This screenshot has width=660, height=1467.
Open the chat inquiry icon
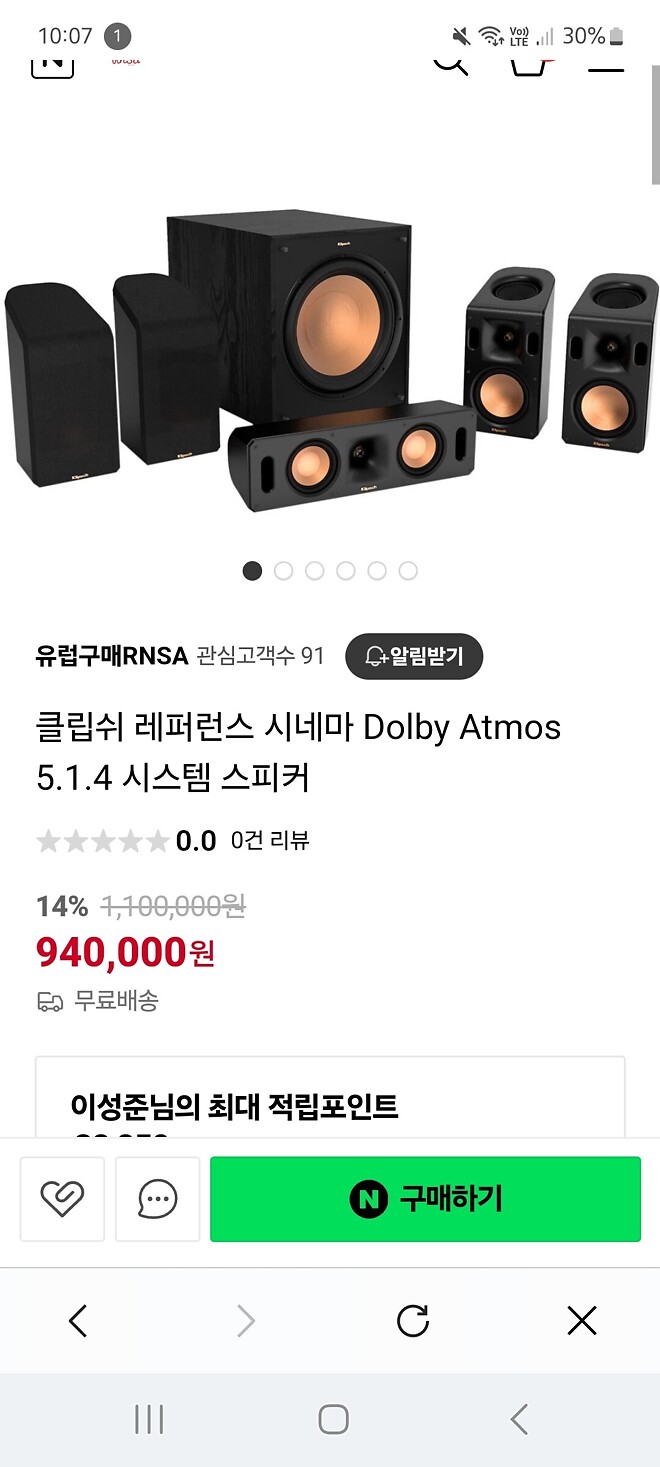point(157,1199)
